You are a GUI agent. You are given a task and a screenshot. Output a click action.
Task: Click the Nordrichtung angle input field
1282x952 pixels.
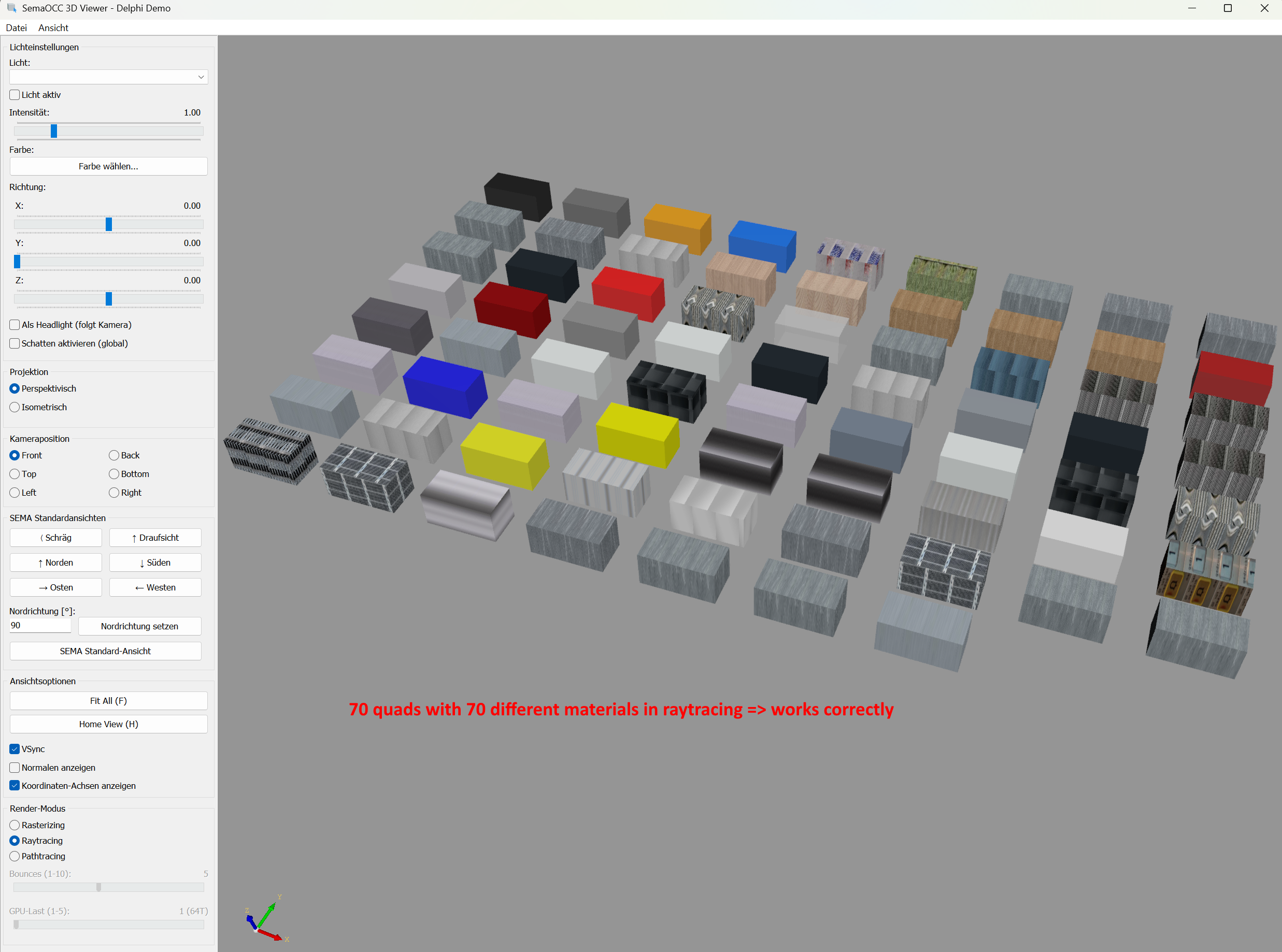(40, 626)
